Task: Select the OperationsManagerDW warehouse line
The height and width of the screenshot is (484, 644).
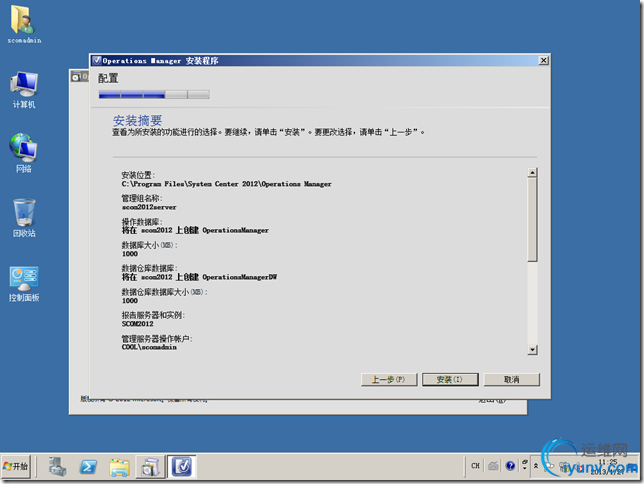Action: point(199,277)
